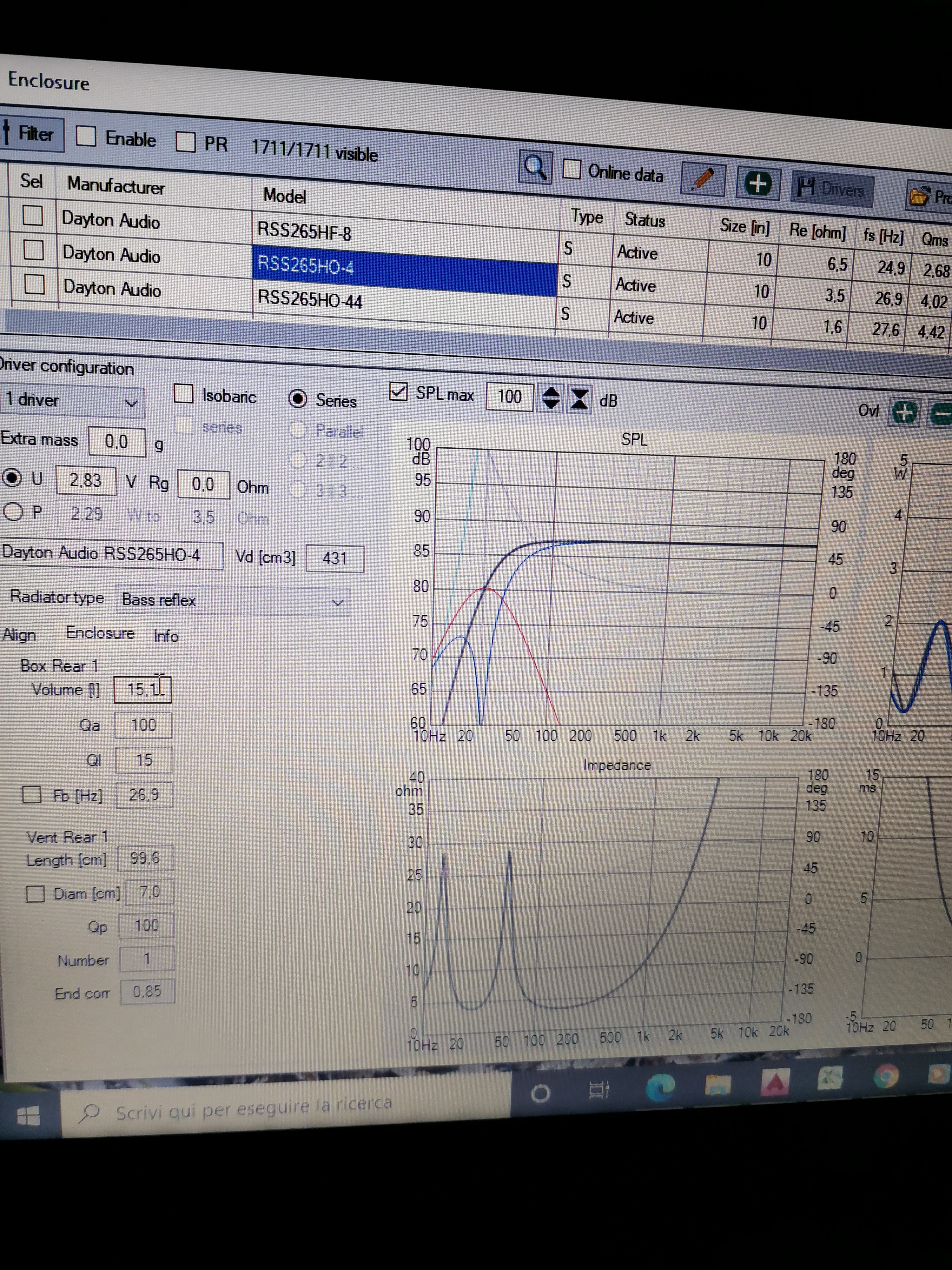Screen dimensions: 952x1270
Task: Open the Windows Start menu
Action: [x=28, y=1116]
